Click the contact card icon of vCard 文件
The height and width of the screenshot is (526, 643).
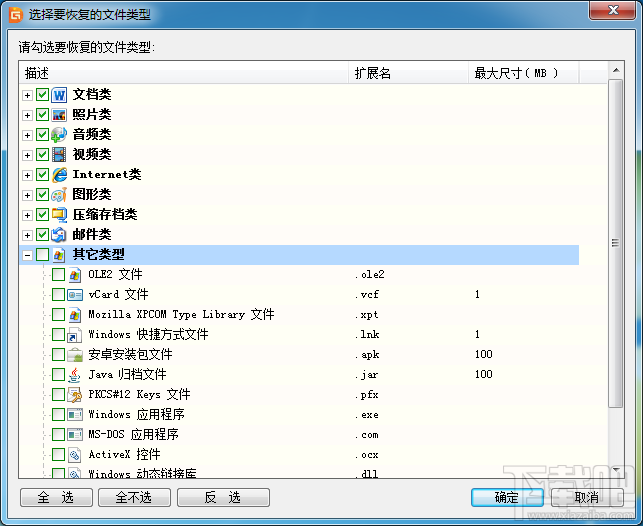(x=75, y=295)
